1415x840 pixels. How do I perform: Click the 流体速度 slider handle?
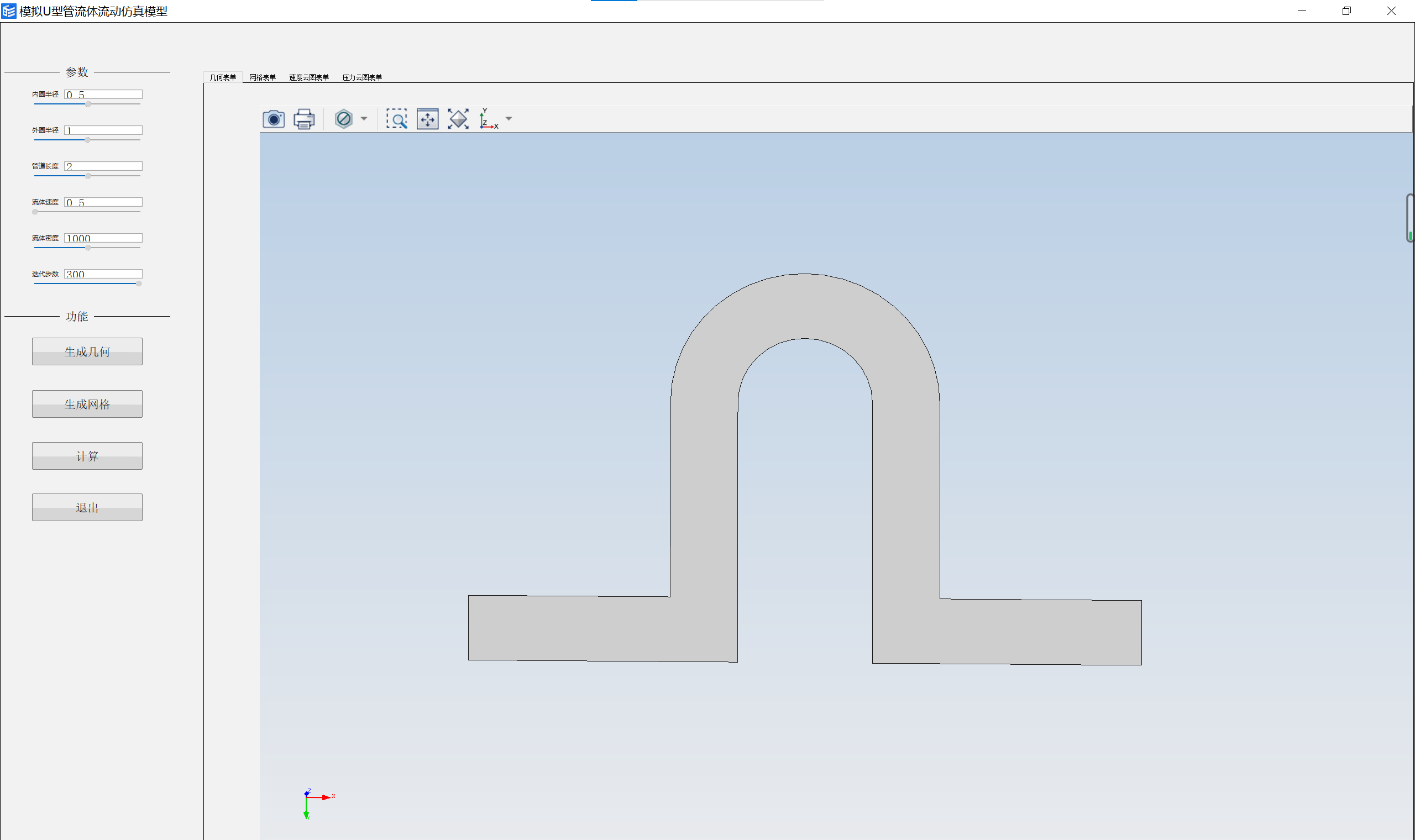click(35, 212)
